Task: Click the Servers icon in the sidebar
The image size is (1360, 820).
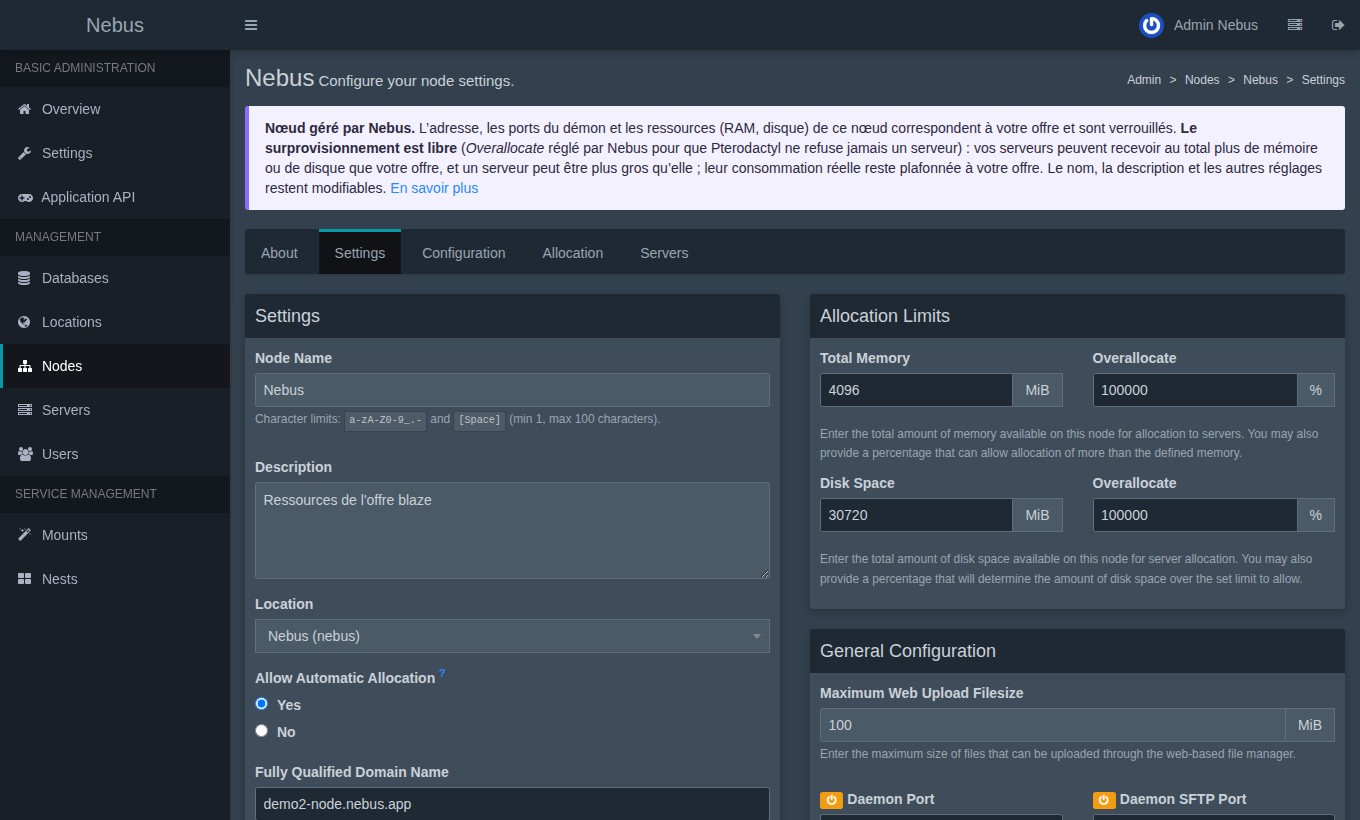Action: coord(25,410)
